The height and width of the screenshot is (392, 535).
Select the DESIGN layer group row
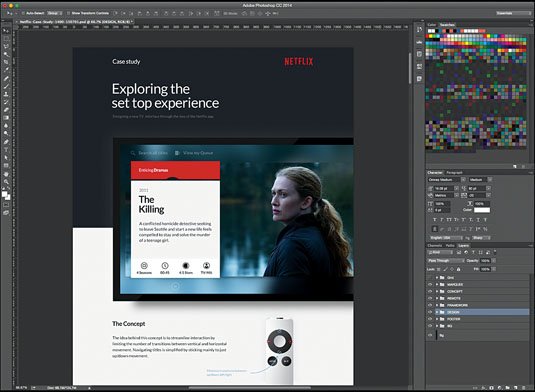(x=481, y=312)
